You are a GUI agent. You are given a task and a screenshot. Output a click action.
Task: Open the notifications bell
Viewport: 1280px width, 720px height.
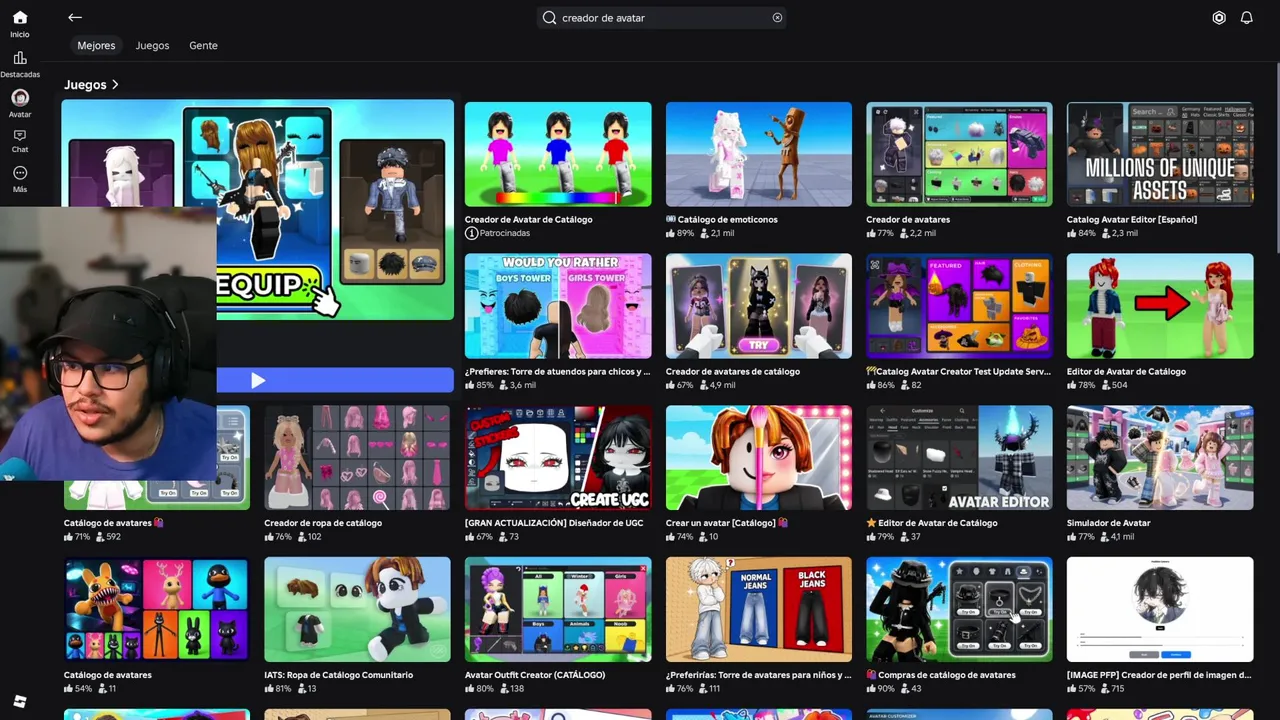(1247, 18)
